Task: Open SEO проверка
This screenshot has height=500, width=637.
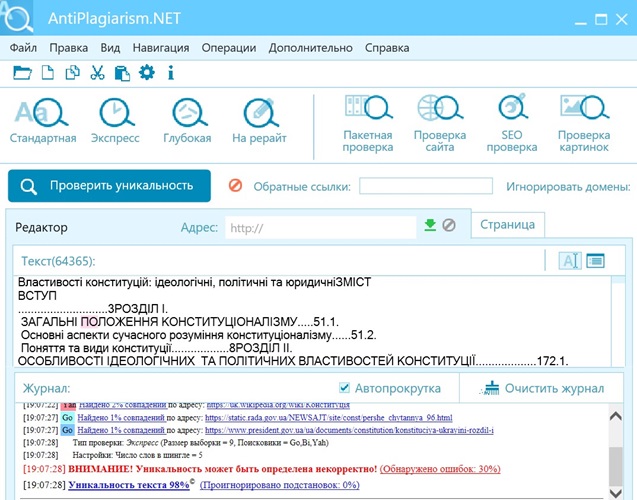Action: tap(512, 124)
